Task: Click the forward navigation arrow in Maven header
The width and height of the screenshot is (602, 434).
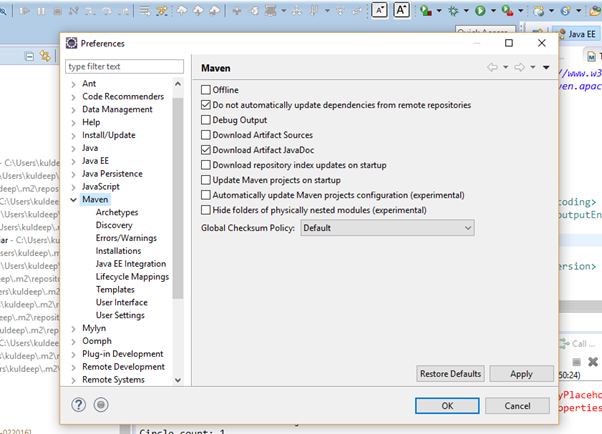Action: pyautogui.click(x=519, y=68)
